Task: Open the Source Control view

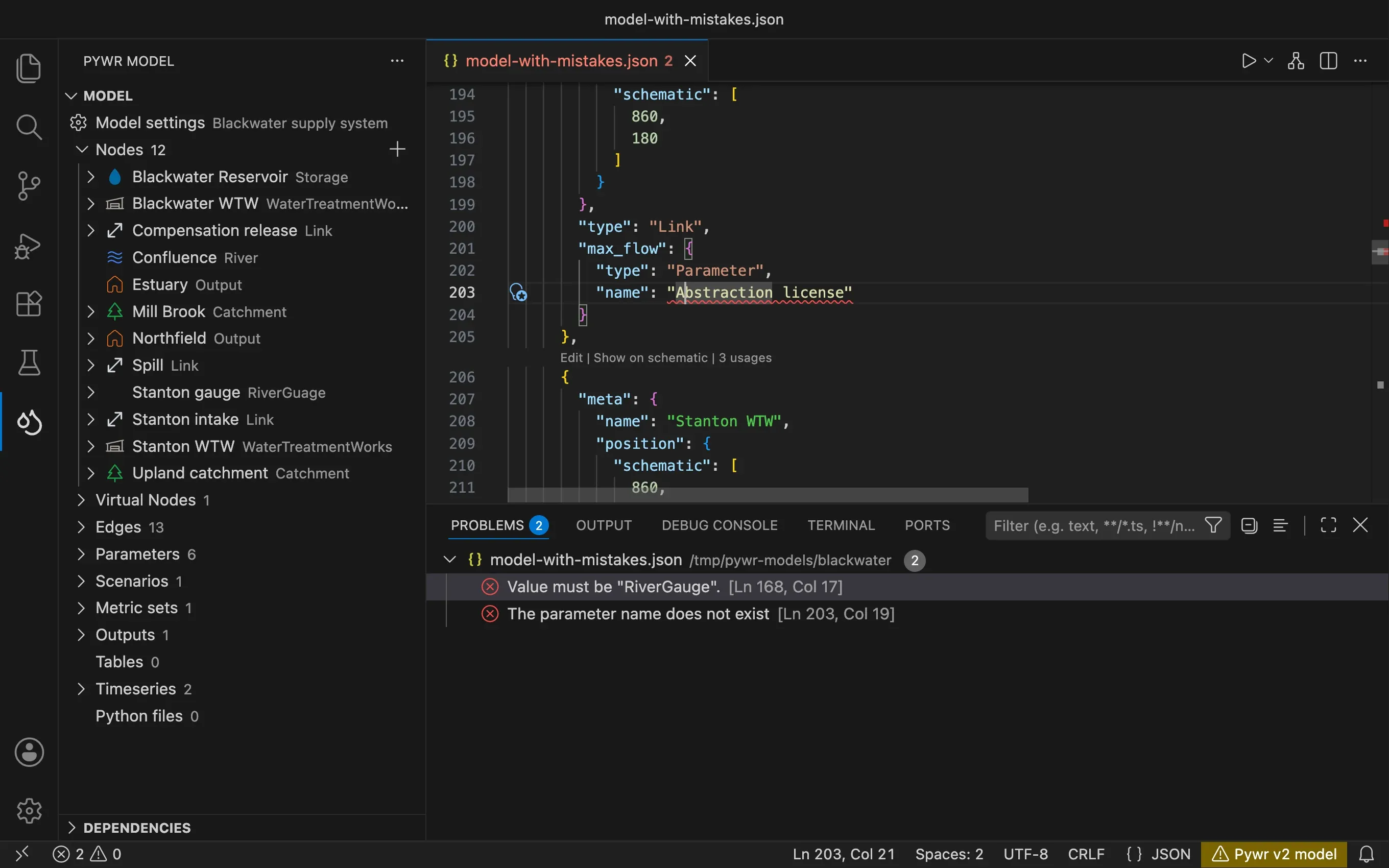Action: coord(29,185)
